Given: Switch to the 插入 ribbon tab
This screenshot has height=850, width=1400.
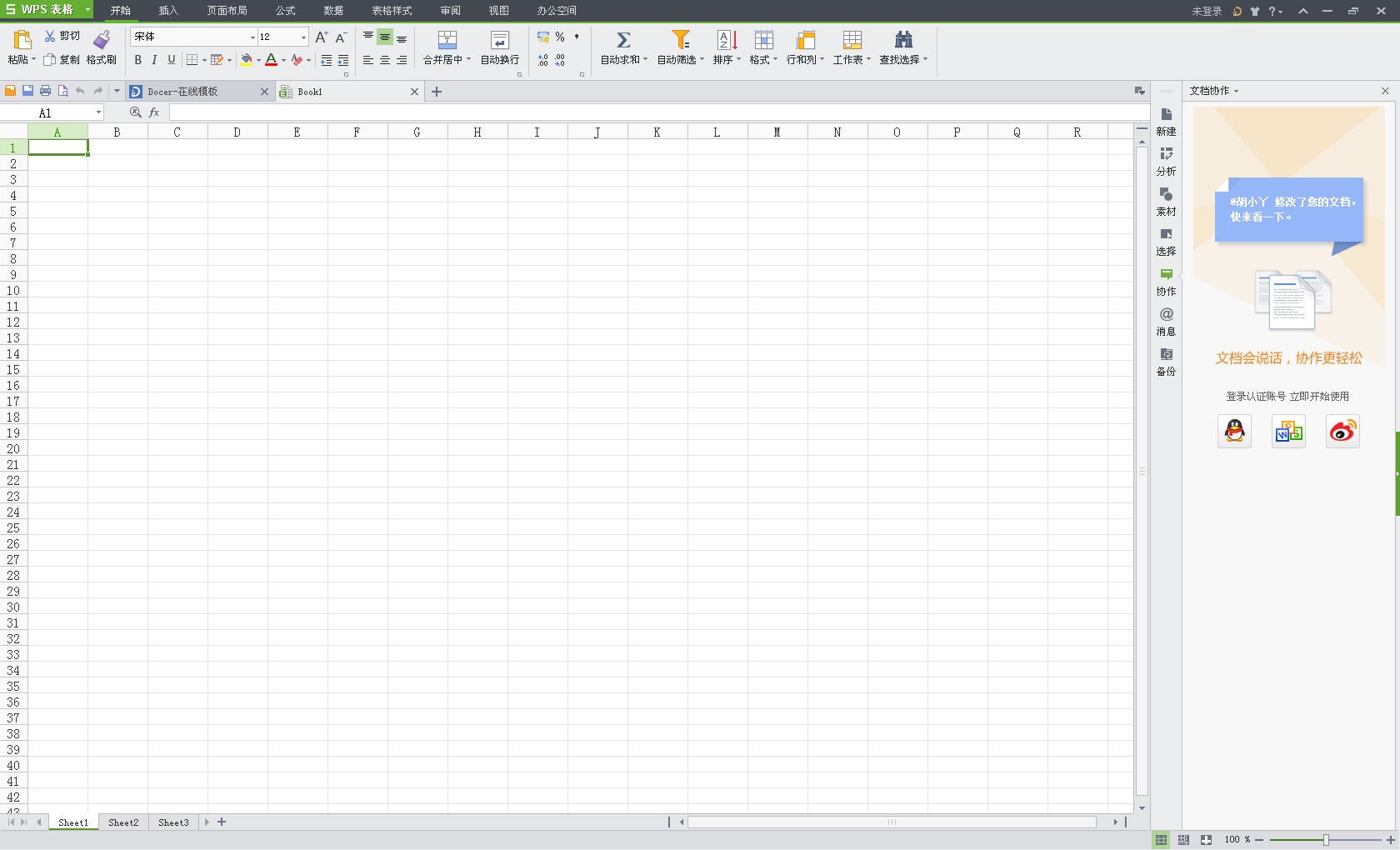Looking at the screenshot, I should [x=168, y=11].
